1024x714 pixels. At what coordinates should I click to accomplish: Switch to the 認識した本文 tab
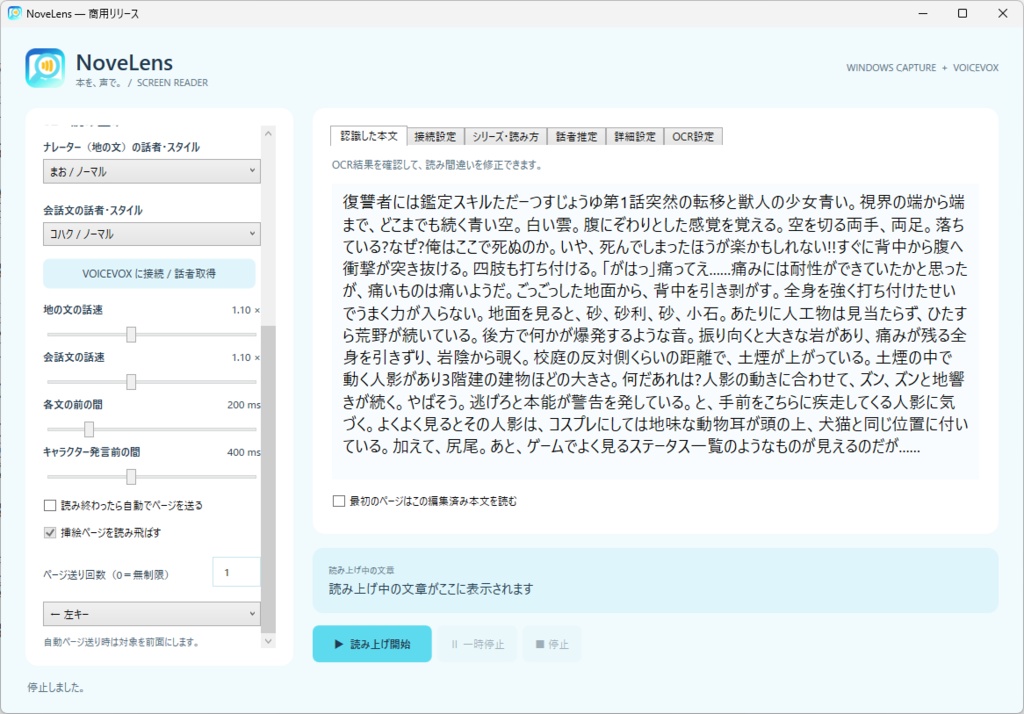pos(369,136)
